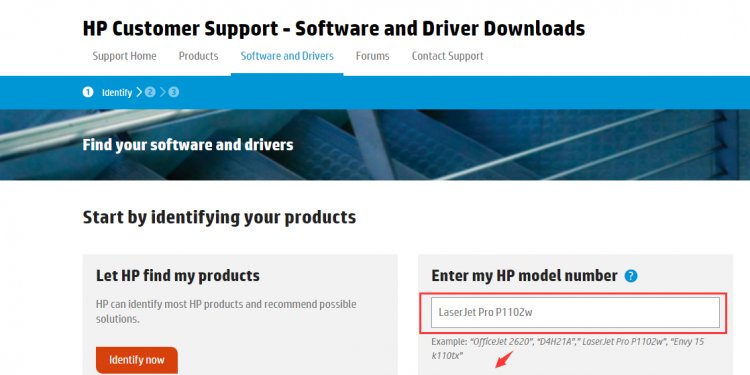Select the Software and Drivers tab

[287, 56]
